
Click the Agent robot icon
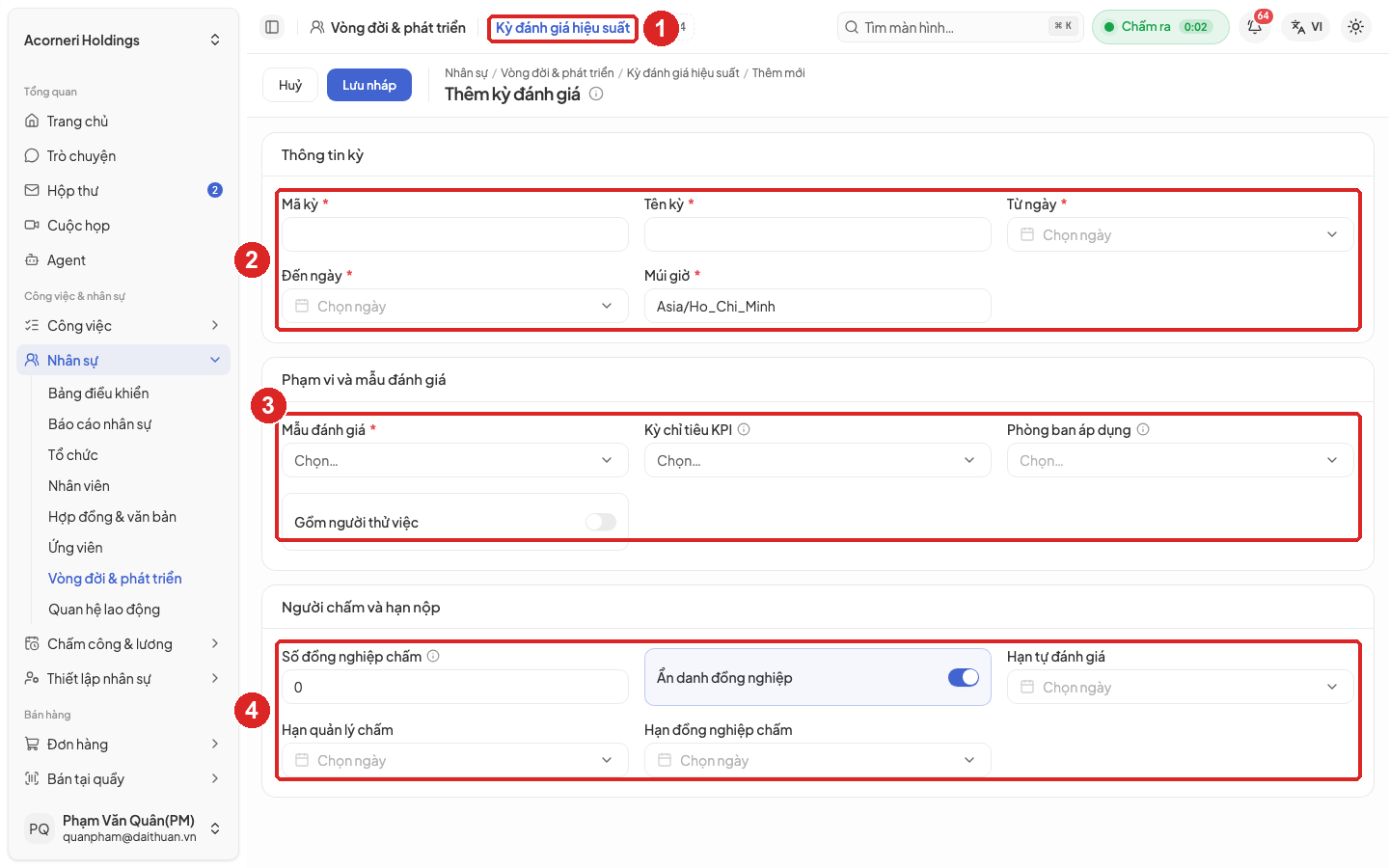tap(32, 260)
